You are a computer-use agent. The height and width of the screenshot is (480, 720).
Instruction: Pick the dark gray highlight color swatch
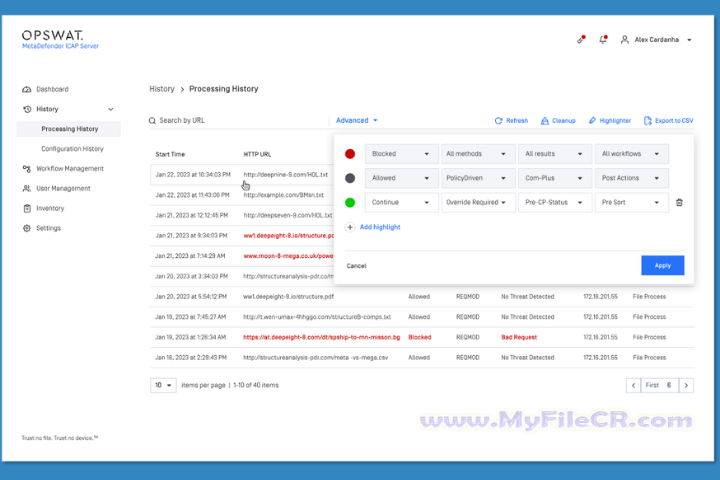pyautogui.click(x=350, y=178)
